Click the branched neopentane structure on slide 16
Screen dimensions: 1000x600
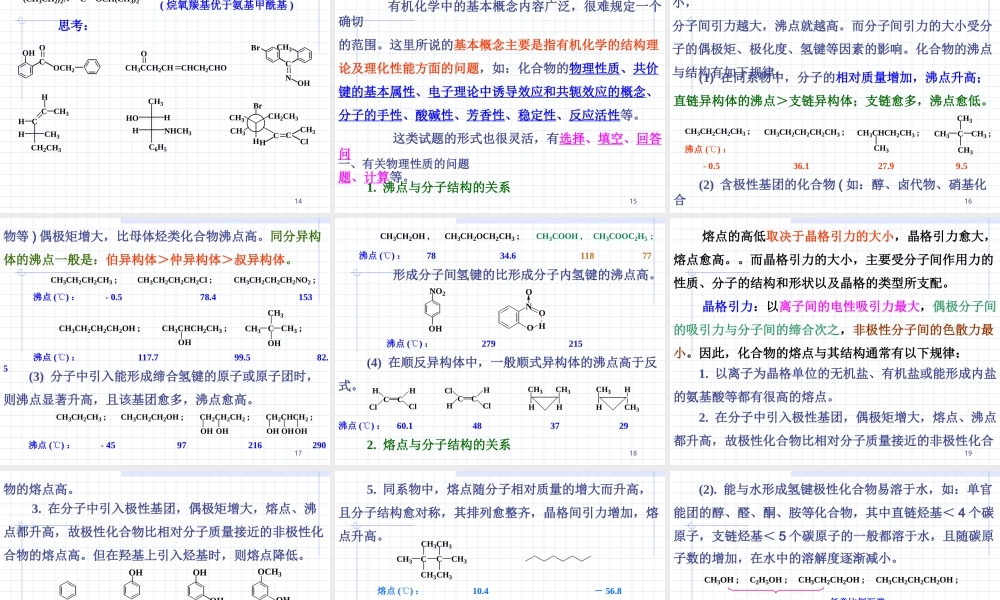[x=962, y=133]
